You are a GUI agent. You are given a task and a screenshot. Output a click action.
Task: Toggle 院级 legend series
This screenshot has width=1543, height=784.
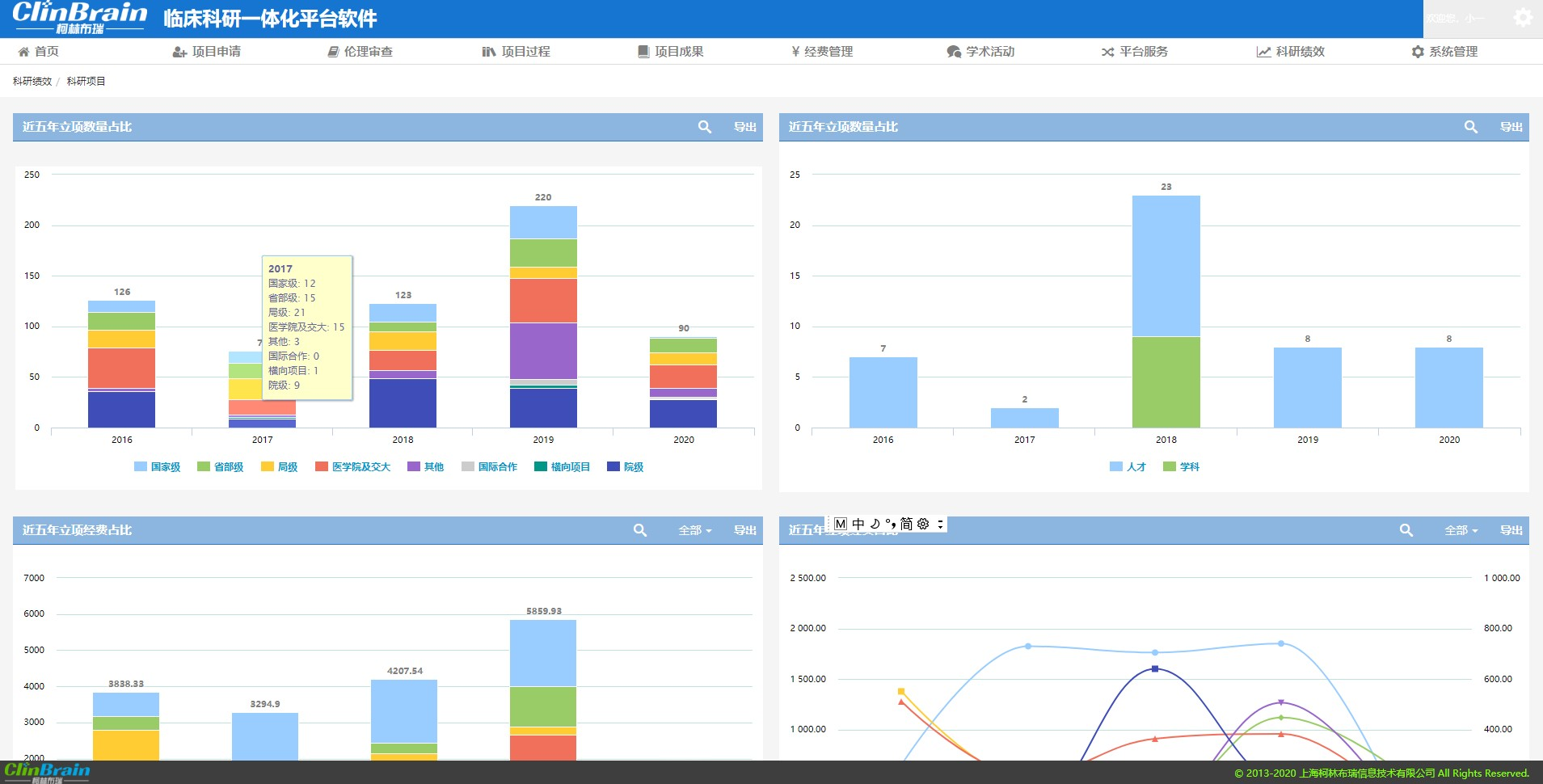pyautogui.click(x=625, y=466)
